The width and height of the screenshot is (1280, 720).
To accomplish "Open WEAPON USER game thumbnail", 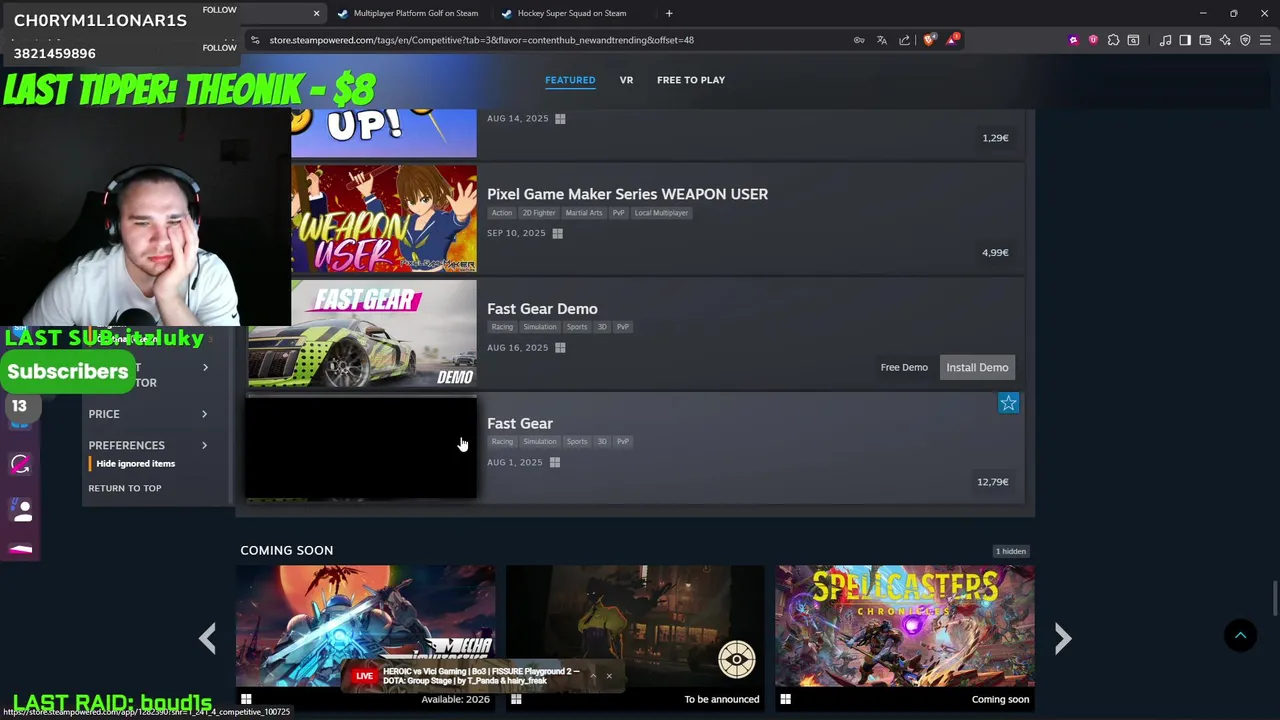I will (384, 219).
